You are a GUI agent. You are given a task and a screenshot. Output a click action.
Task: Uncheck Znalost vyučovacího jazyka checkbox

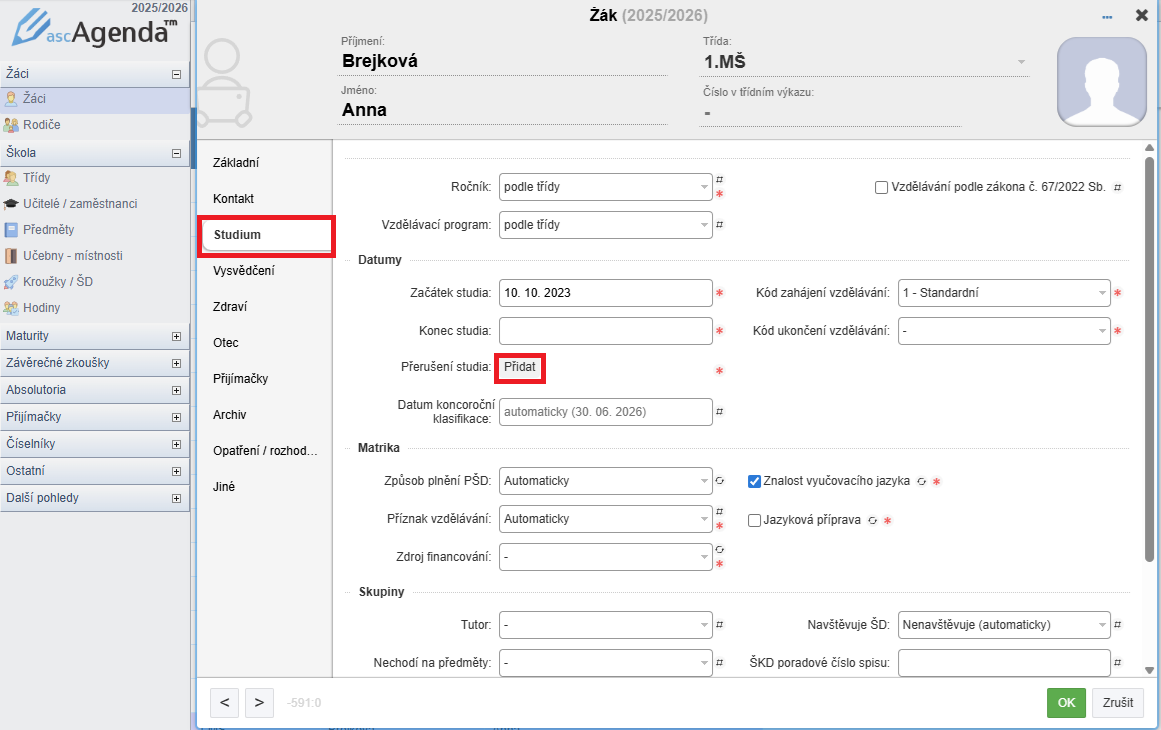[755, 481]
